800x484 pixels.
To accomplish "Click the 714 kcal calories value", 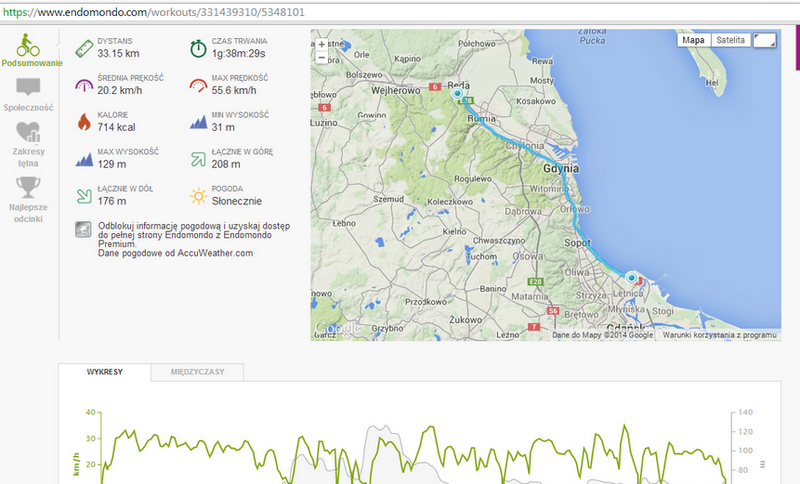I will 116,128.
